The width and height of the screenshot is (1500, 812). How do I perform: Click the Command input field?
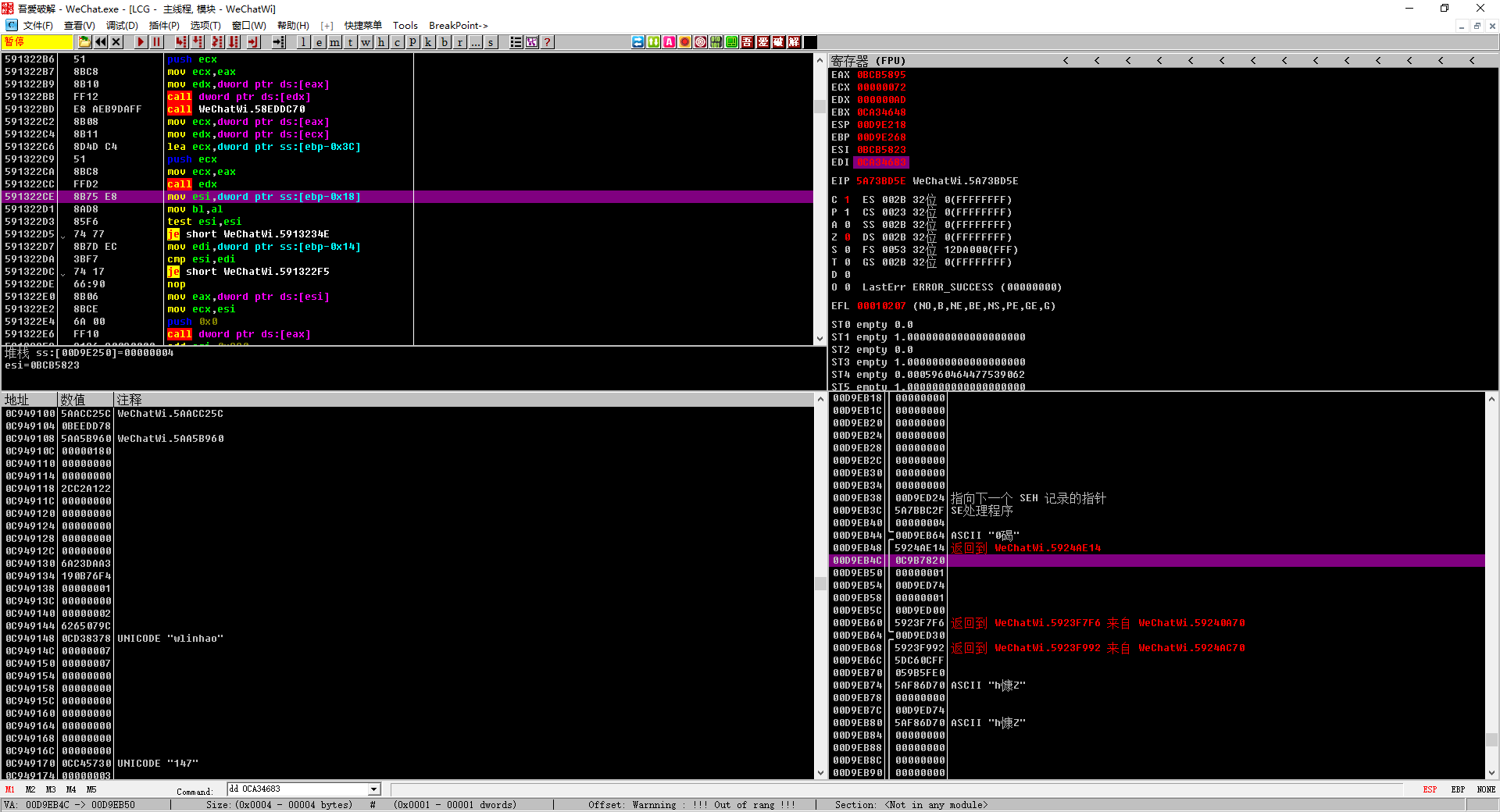tap(298, 789)
